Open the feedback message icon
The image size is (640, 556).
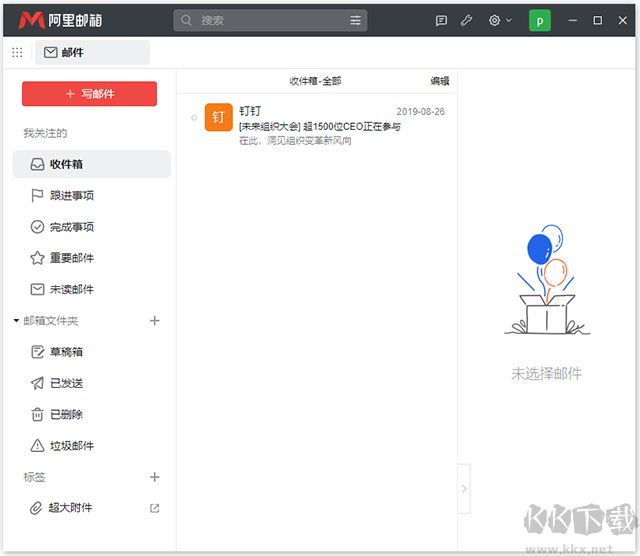[441, 20]
